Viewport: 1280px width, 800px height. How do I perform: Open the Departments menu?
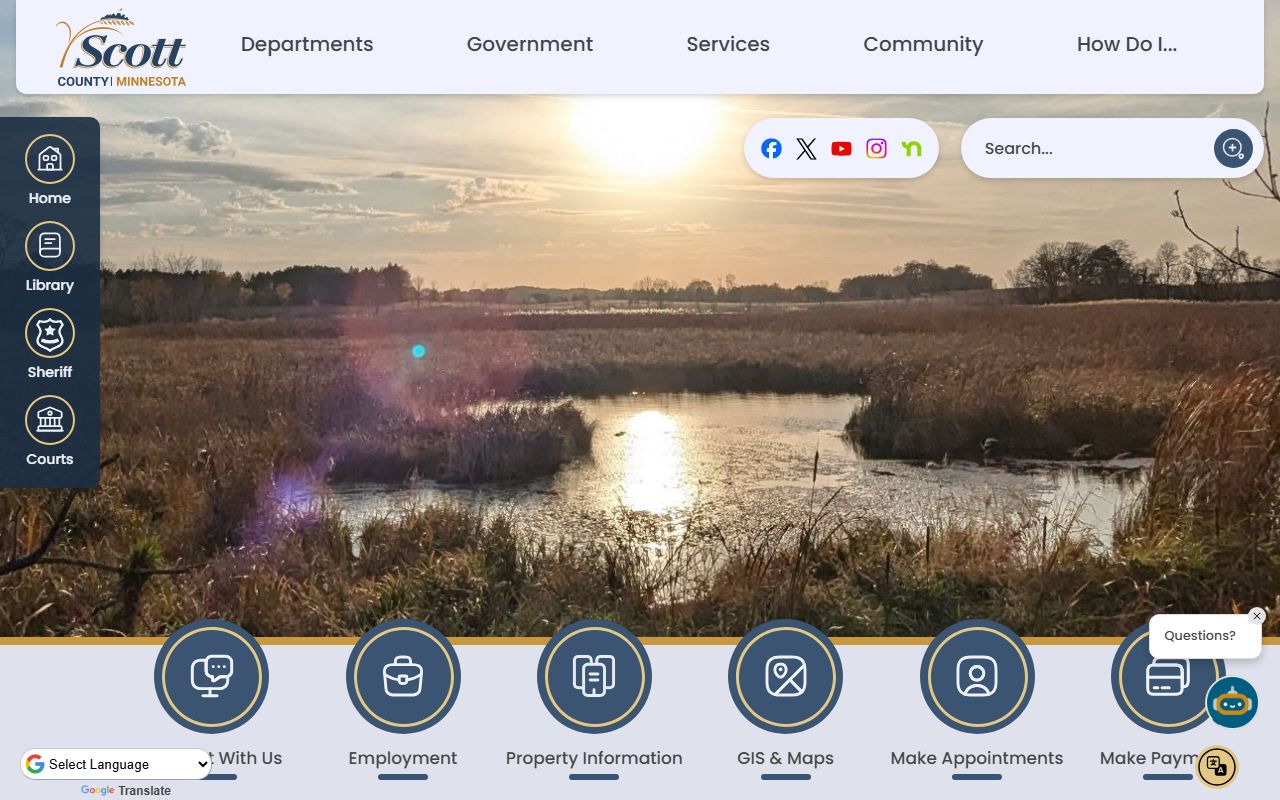pos(307,45)
